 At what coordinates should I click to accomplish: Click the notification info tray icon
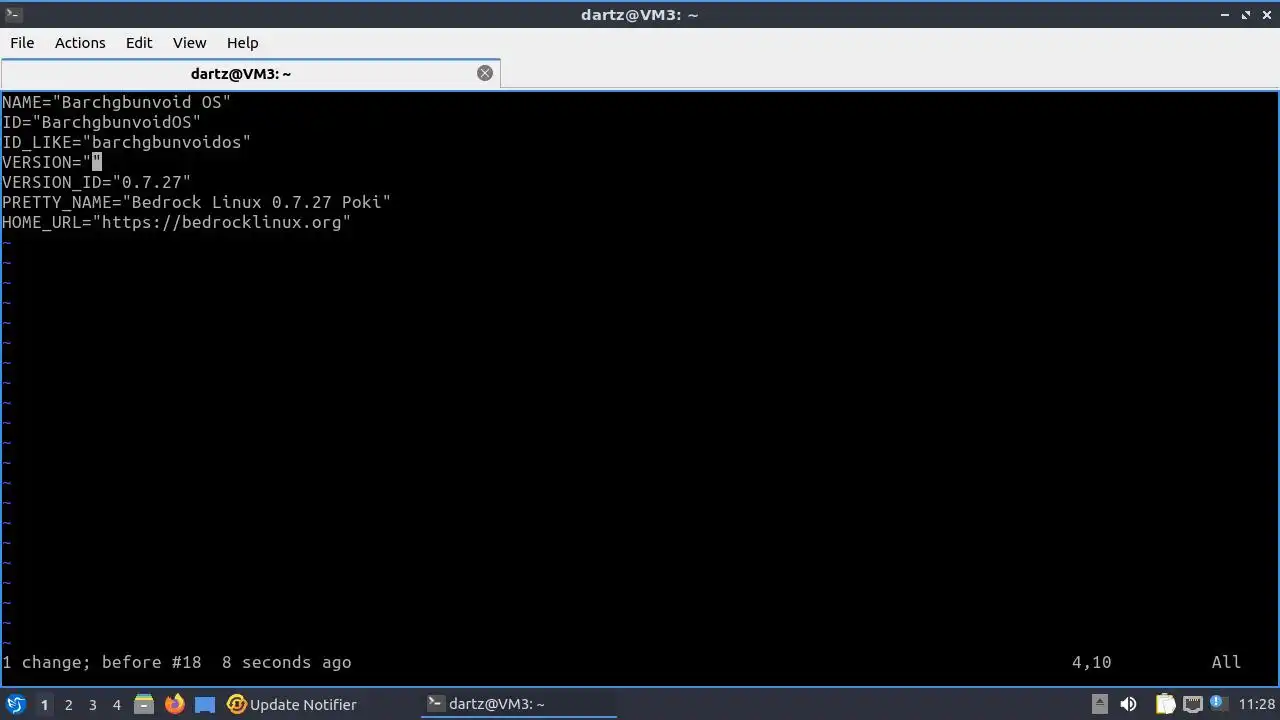point(1218,704)
